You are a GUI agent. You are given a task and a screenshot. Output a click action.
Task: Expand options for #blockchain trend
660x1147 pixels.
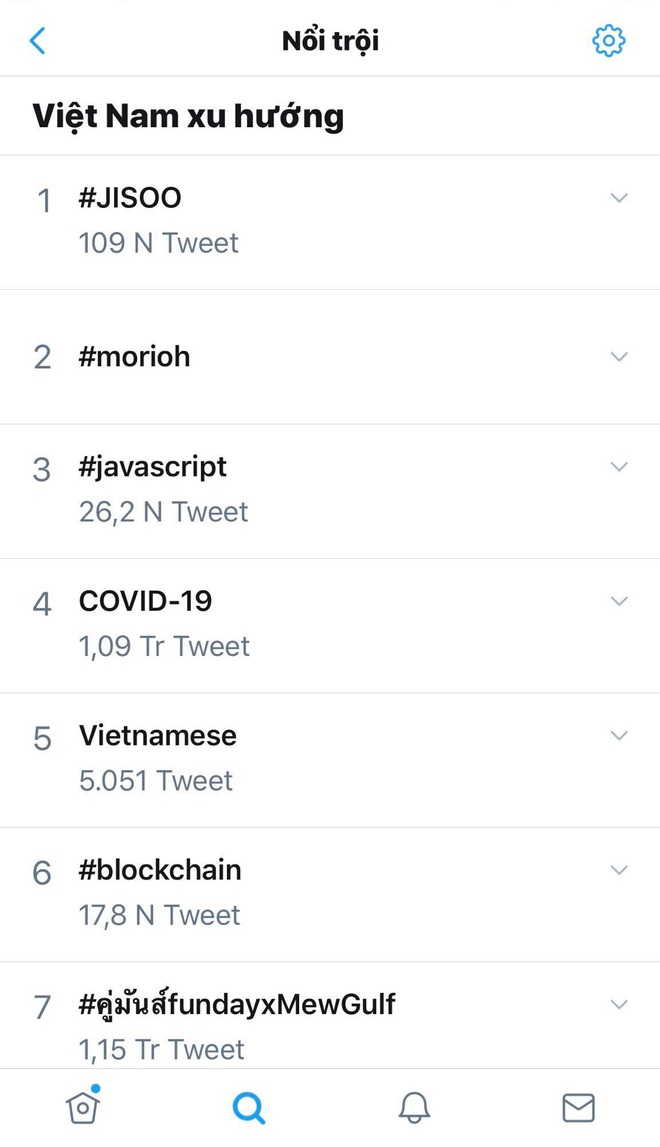[x=619, y=870]
